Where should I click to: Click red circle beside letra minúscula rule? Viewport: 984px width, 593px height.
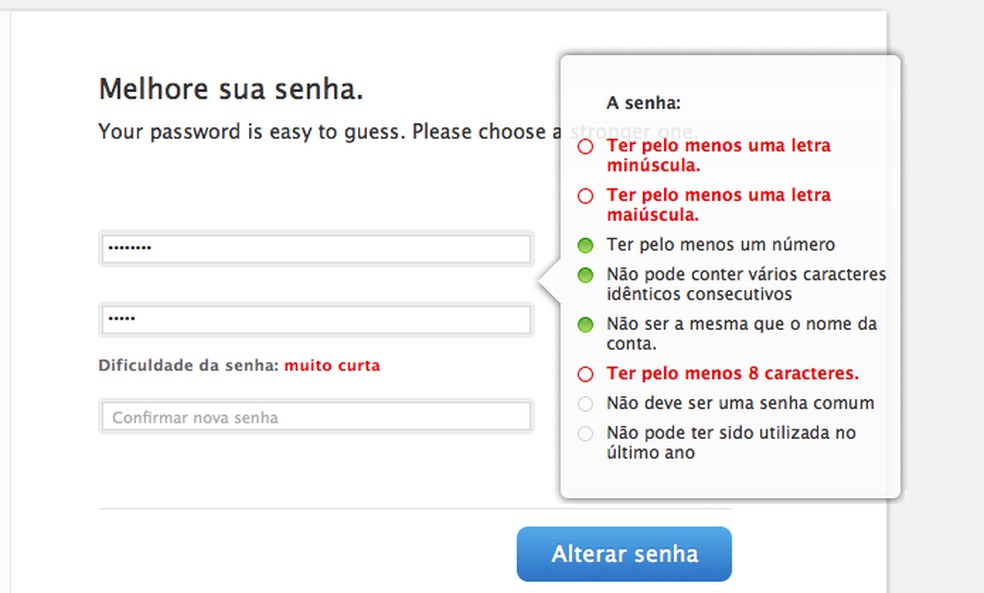pyautogui.click(x=586, y=146)
